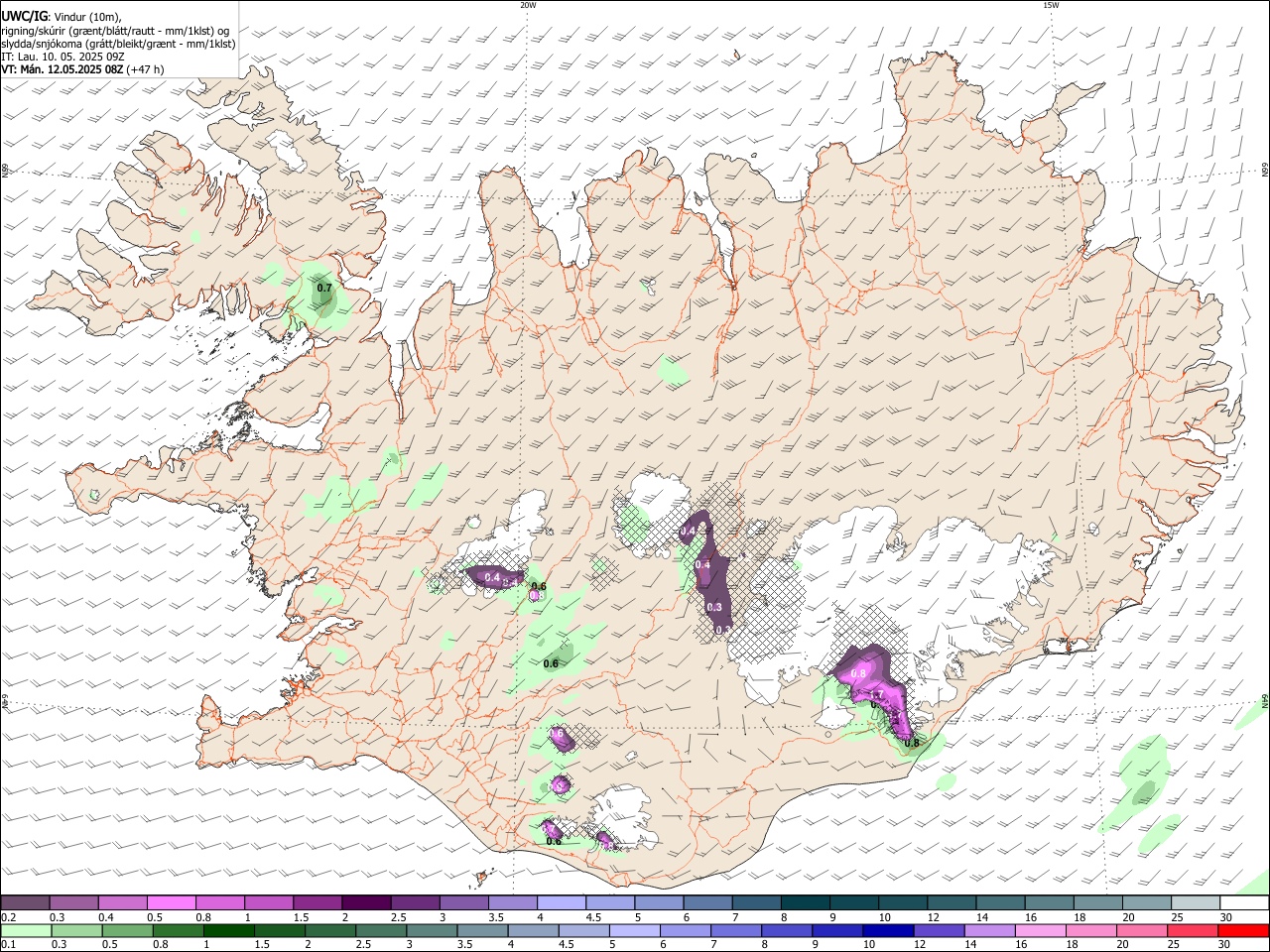Pick the lower legend row's lilac 14 swatch
This screenshot has height=952, width=1270.
988,931
